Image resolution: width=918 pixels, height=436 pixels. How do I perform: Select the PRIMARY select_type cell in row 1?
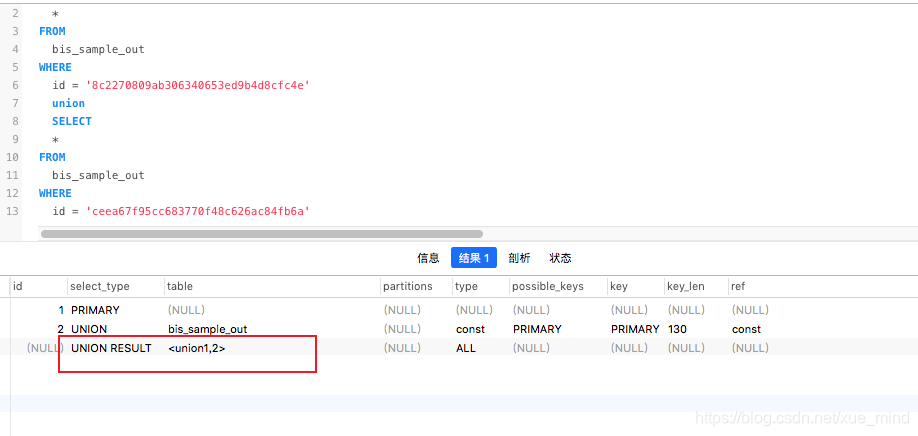click(x=95, y=310)
